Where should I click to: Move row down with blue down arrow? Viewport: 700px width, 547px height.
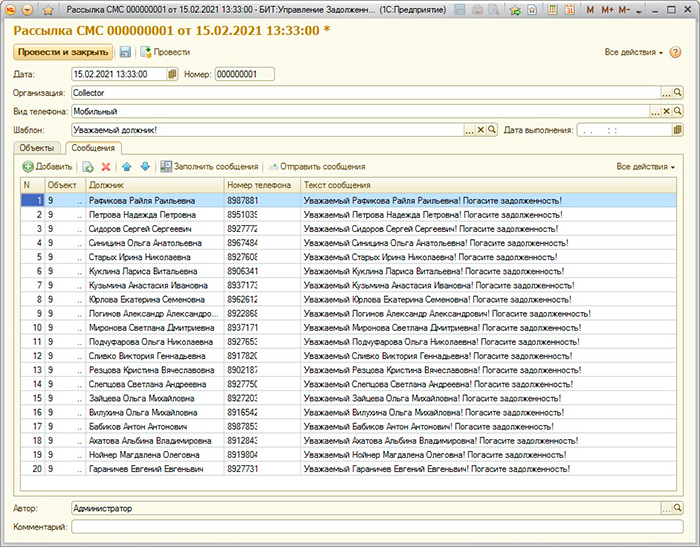145,166
